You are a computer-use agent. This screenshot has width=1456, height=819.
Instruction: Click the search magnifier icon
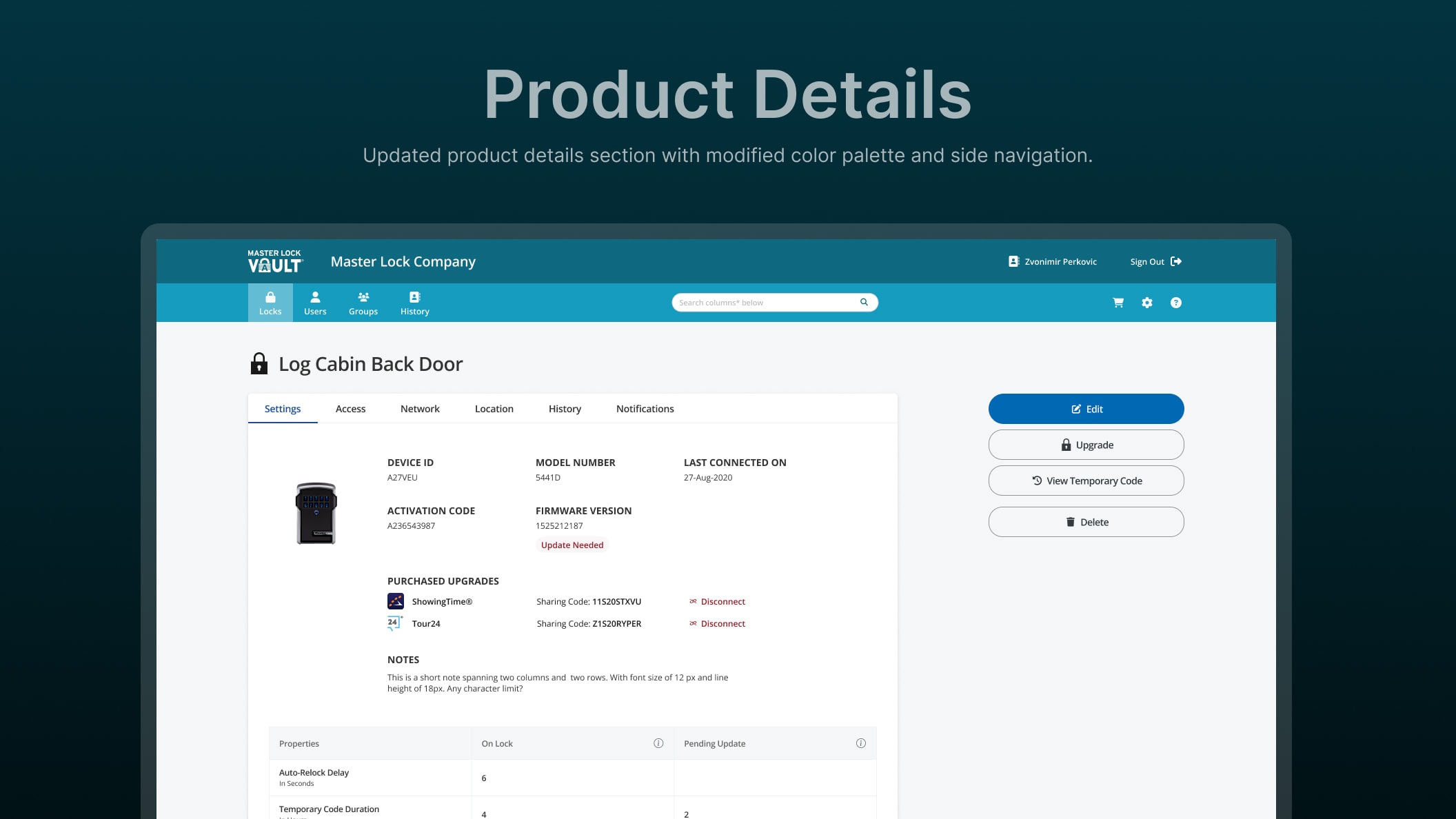864,302
